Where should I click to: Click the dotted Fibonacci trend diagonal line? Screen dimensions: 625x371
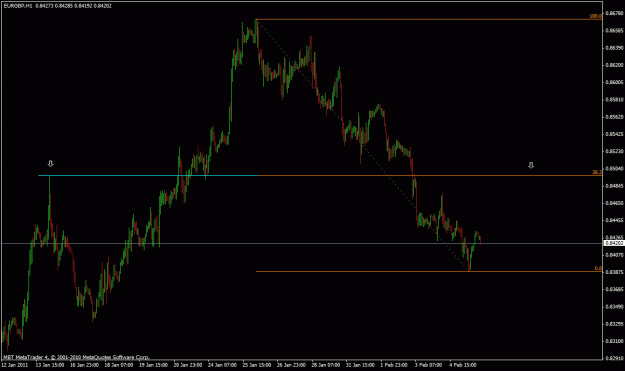[x=363, y=145]
